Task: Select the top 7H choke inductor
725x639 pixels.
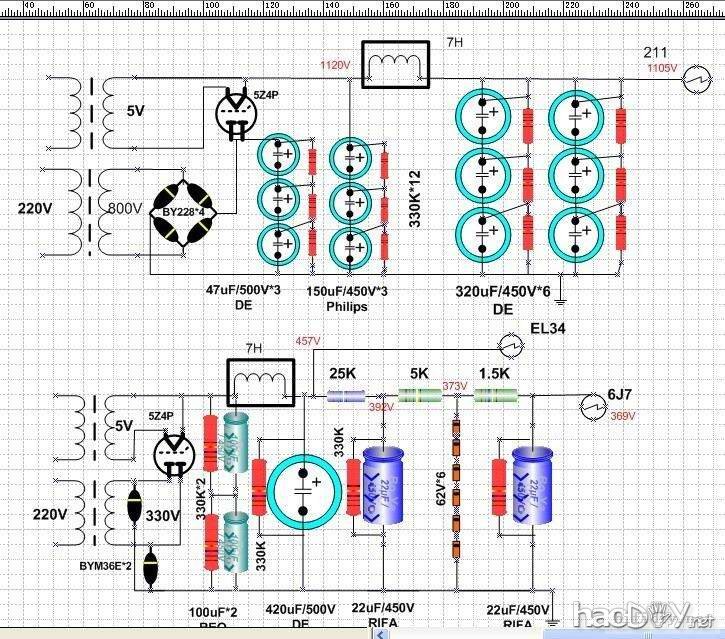Action: coord(397,66)
